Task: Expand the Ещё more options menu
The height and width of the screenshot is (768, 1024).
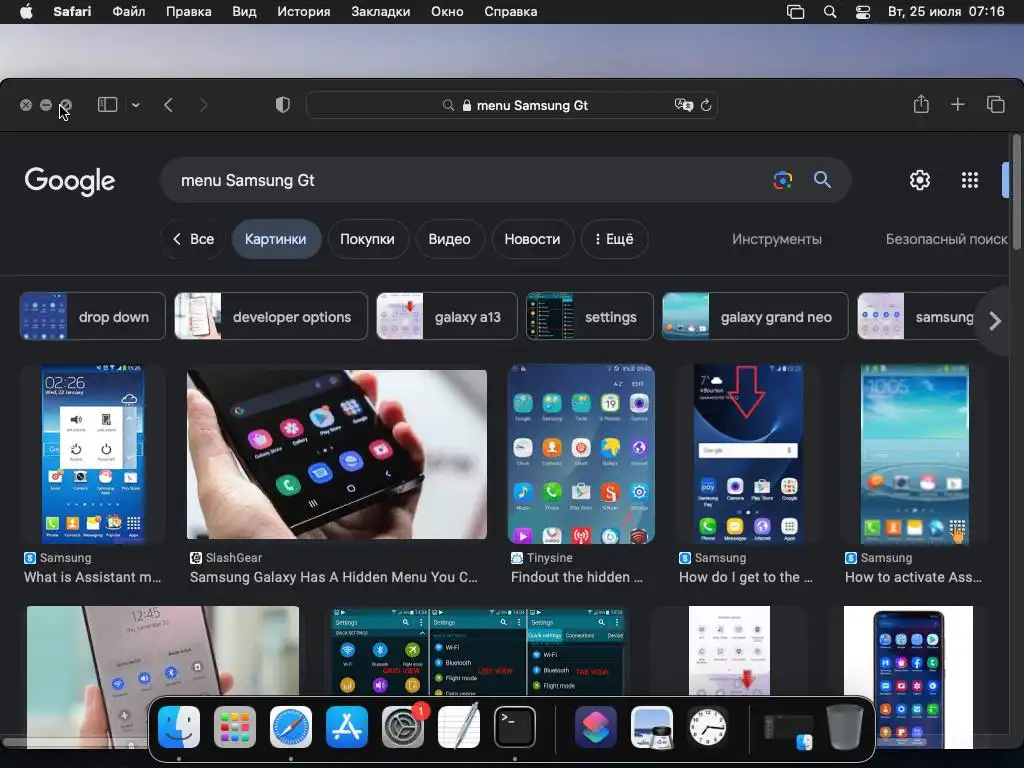Action: 614,239
